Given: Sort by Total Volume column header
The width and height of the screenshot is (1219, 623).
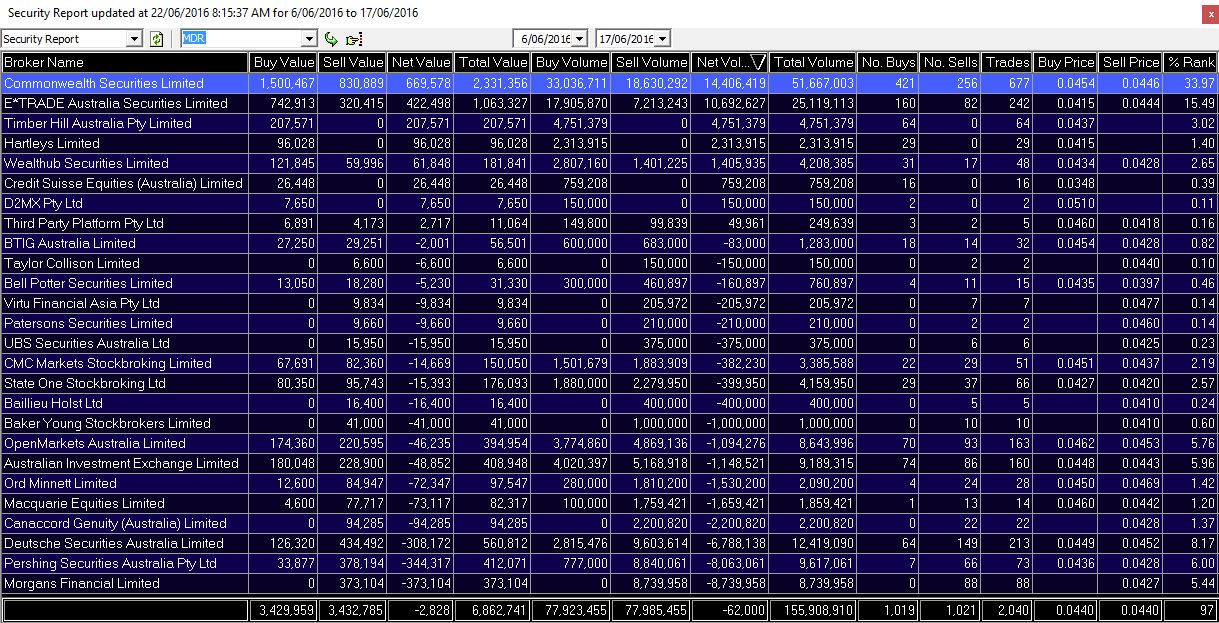Looking at the screenshot, I should tap(814, 62).
